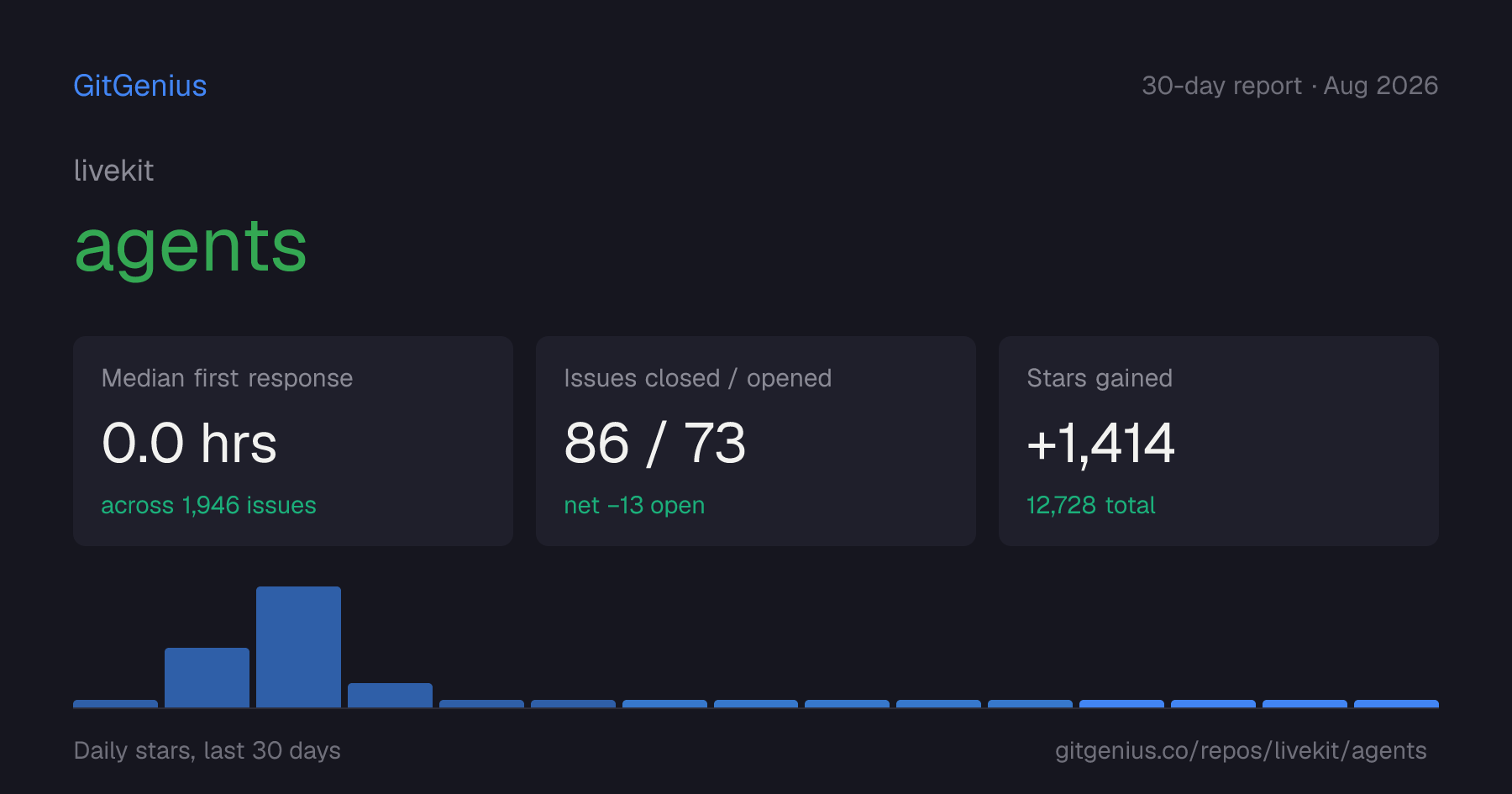This screenshot has height=794, width=1512.
Task: Click 'net −13 open' text
Action: (x=634, y=505)
